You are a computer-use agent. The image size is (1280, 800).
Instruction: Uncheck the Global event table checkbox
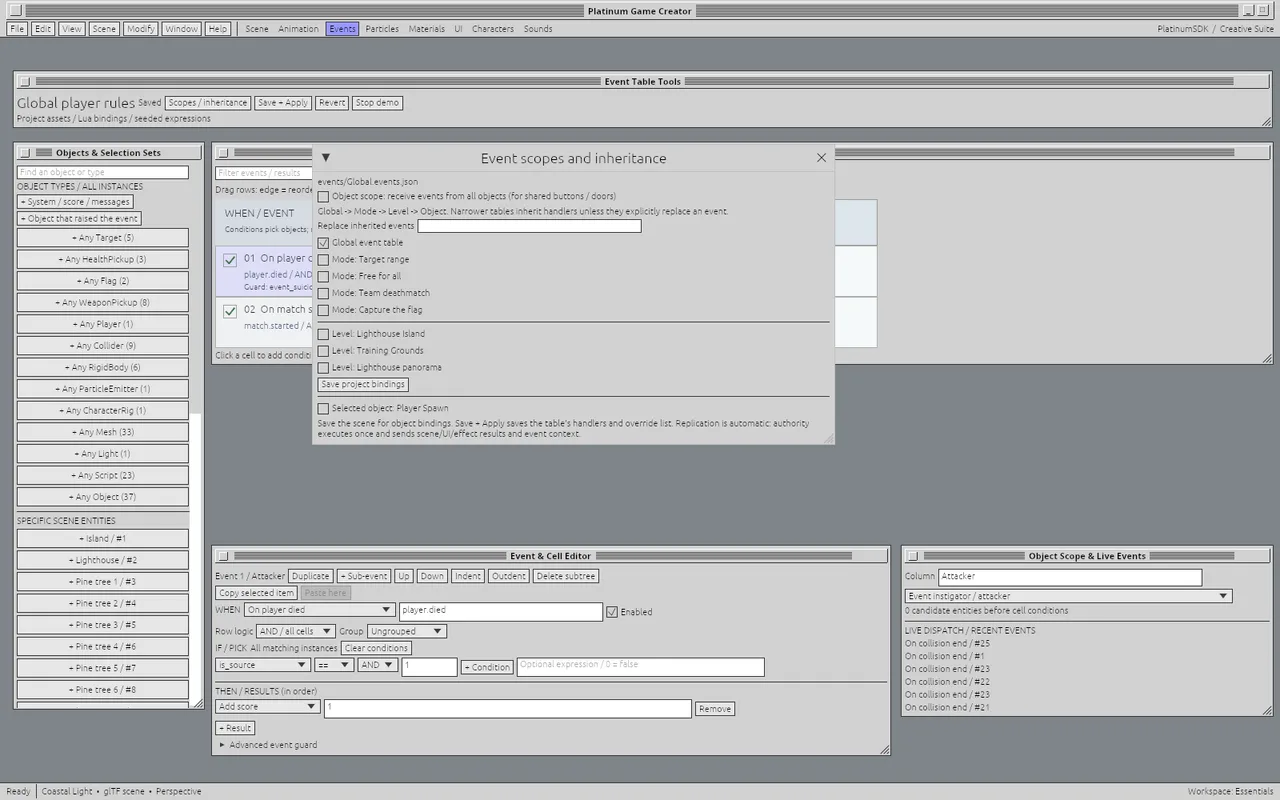click(323, 243)
